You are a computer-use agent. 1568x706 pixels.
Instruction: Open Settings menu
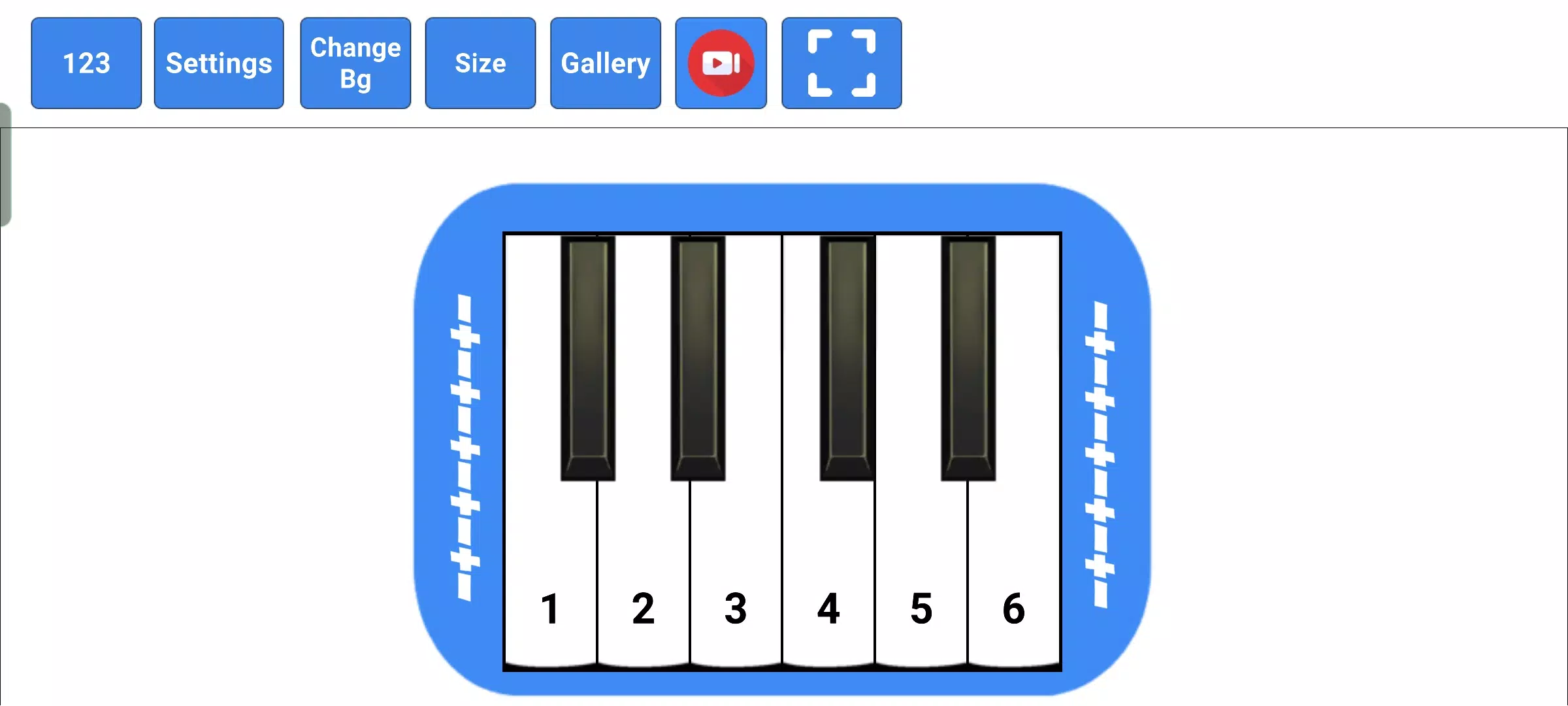pyautogui.click(x=218, y=63)
